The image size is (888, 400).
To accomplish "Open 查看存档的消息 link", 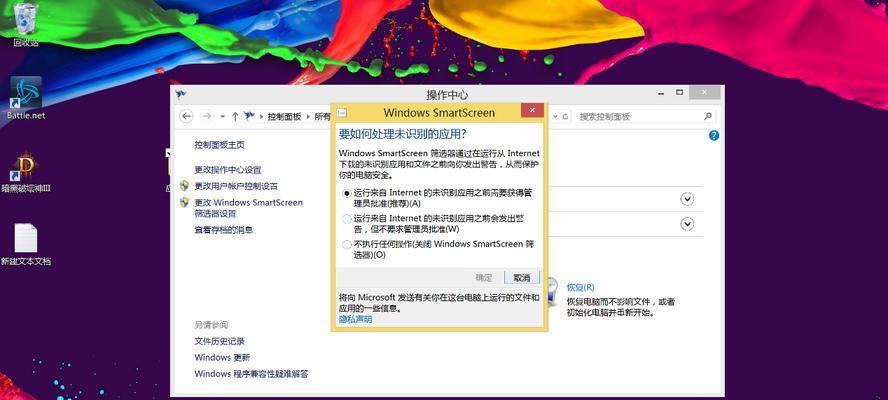I will [x=224, y=229].
